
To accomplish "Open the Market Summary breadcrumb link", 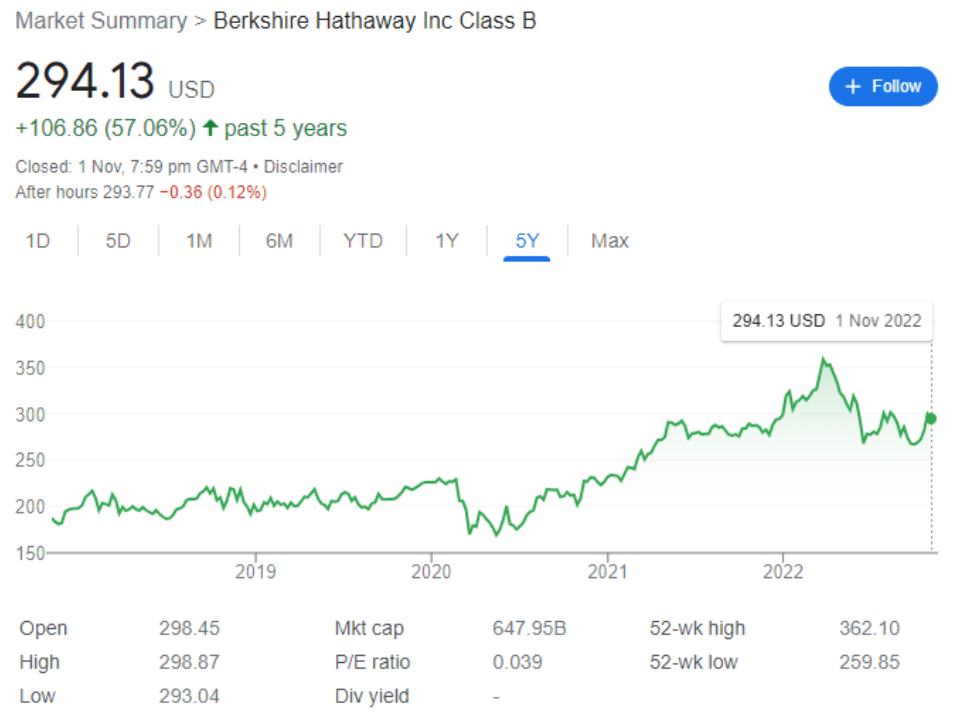I will 100,21.
